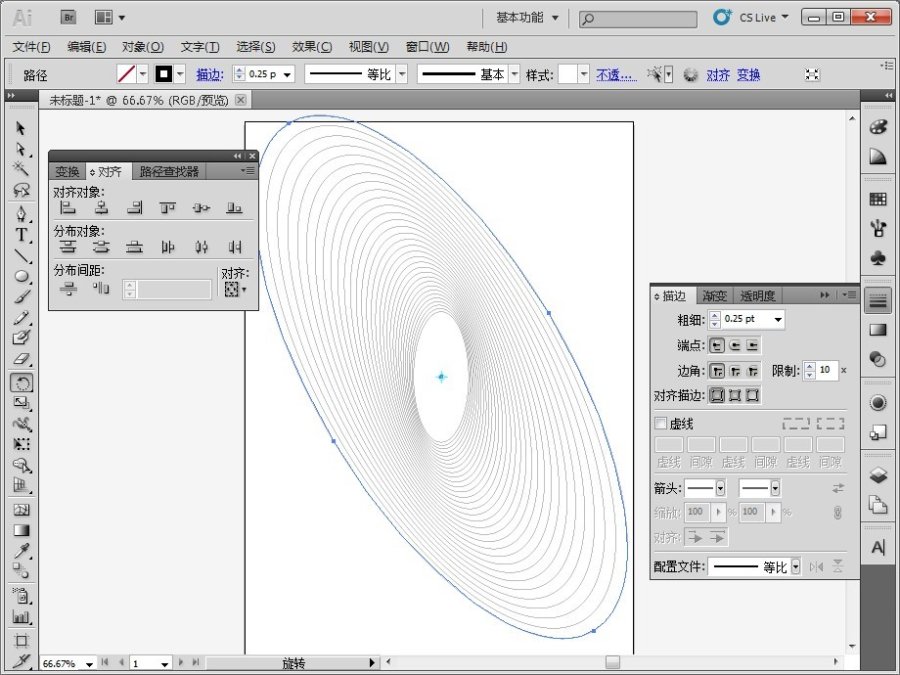Select the Line Segment tool
The image size is (900, 675).
21,255
